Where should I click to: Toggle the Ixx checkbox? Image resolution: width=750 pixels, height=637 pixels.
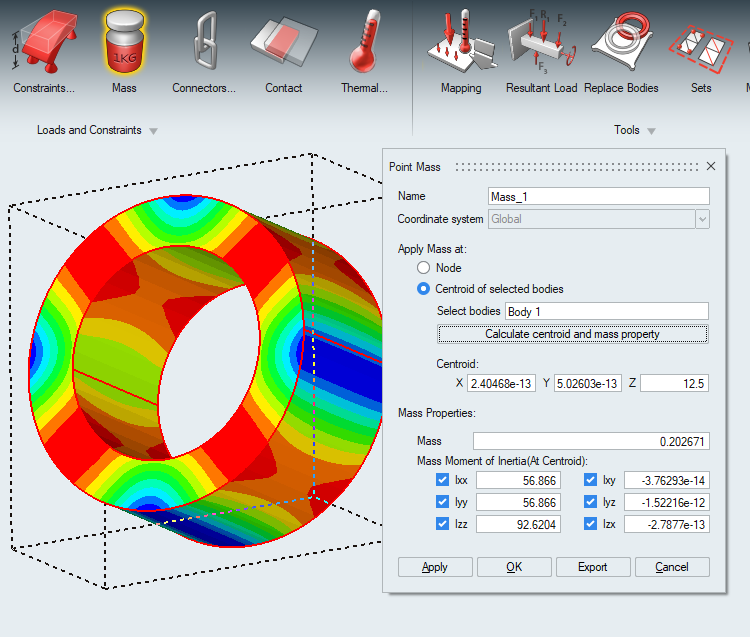pyautogui.click(x=442, y=480)
